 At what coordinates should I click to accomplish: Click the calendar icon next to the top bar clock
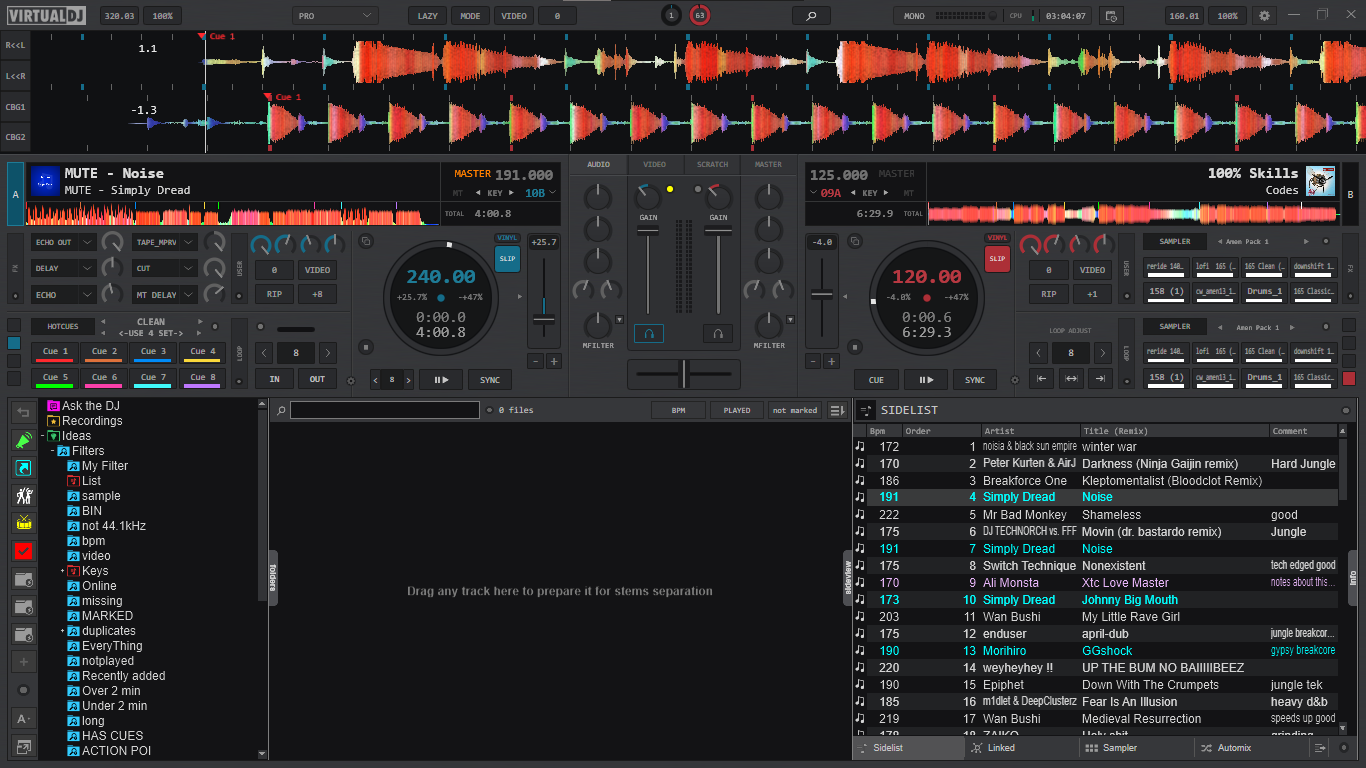click(x=1110, y=16)
